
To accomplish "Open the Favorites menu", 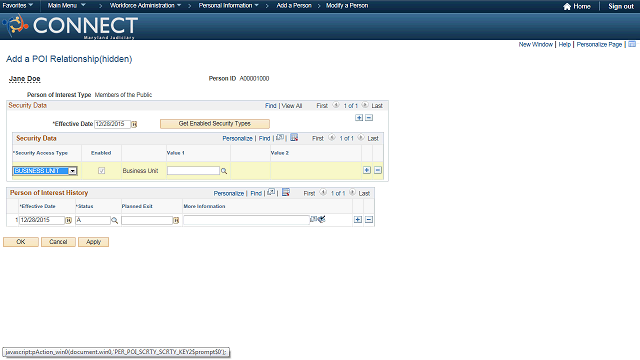I will (x=18, y=5).
